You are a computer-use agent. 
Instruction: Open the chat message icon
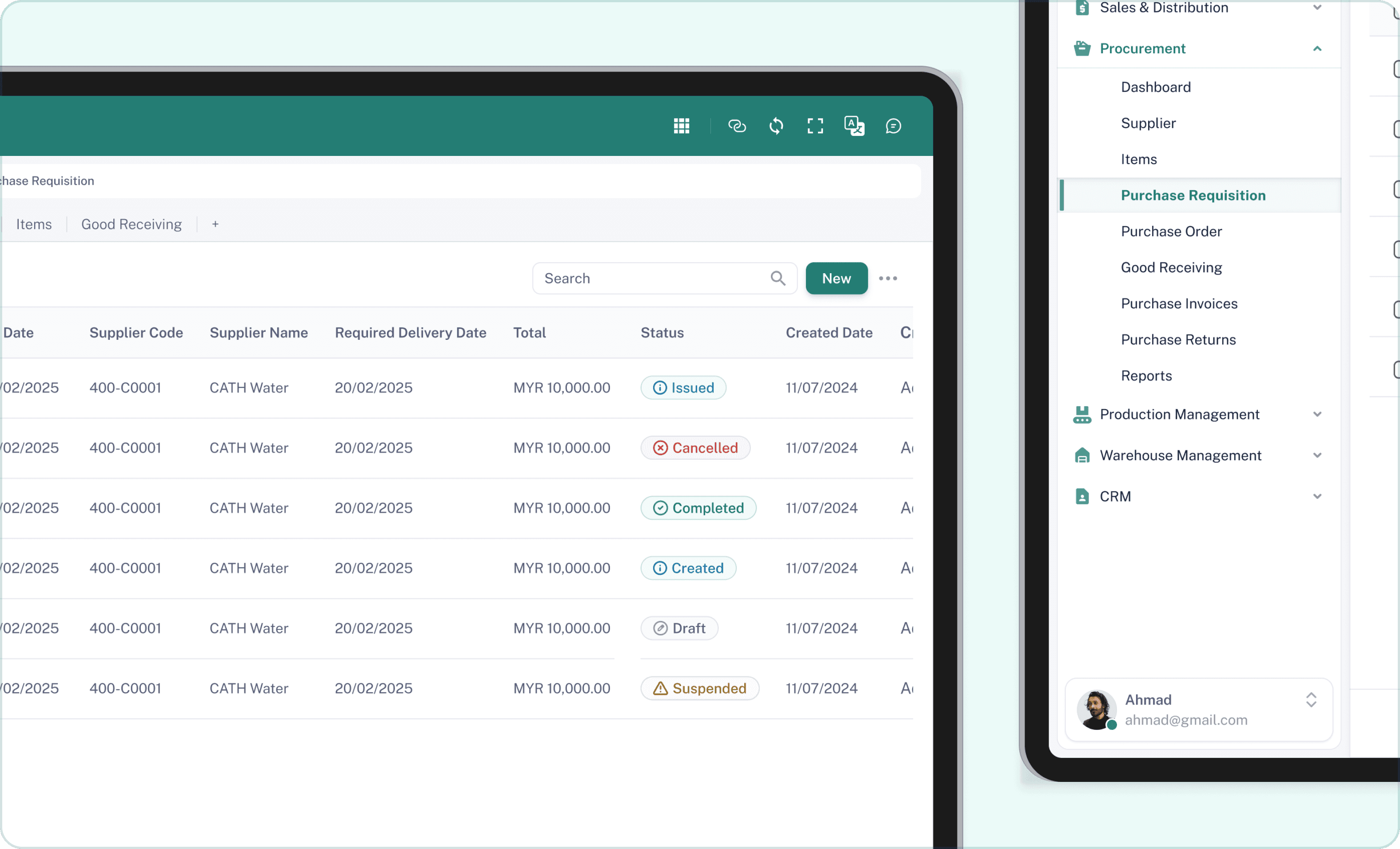click(x=893, y=126)
